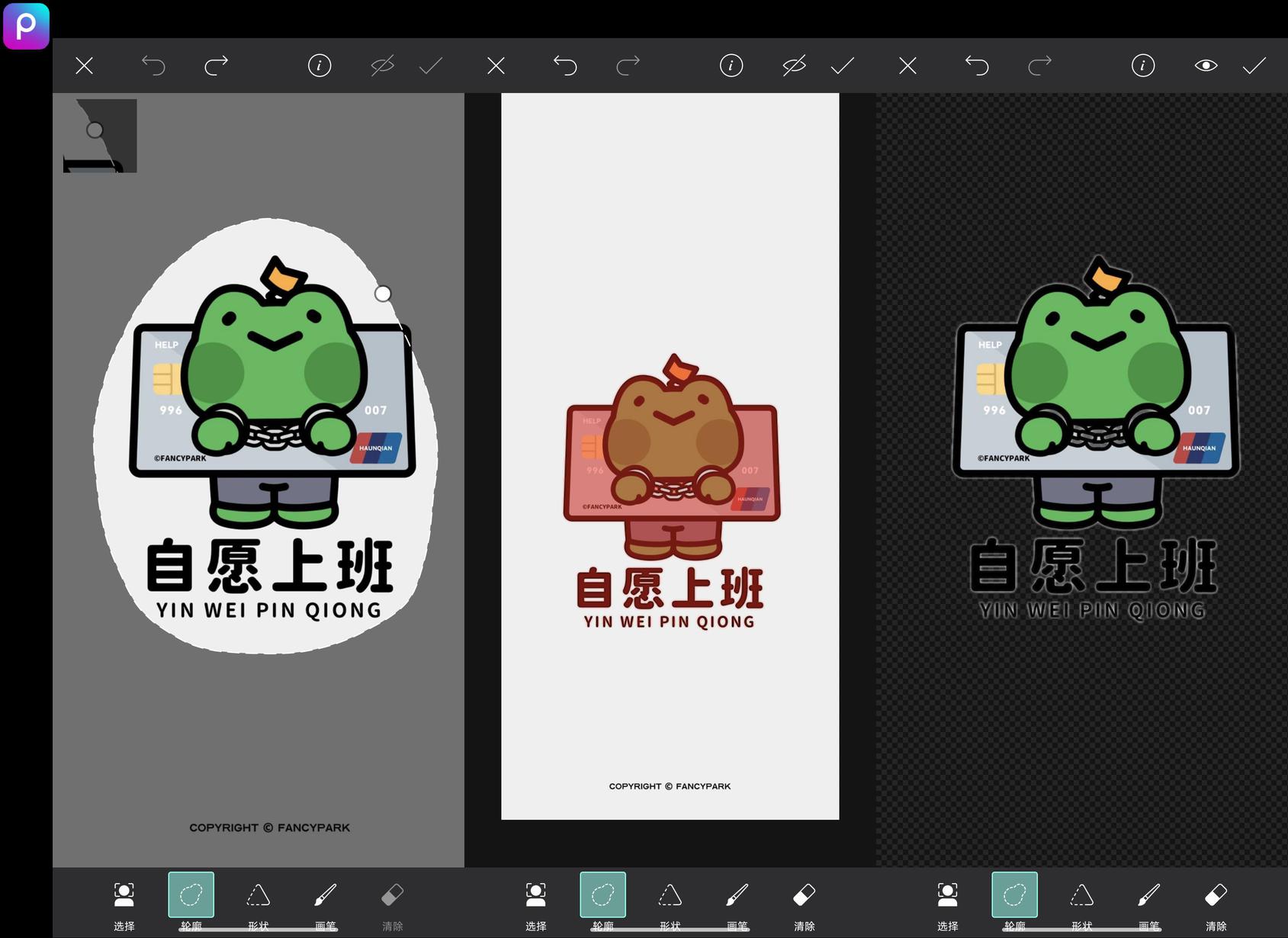Toggle eye preview icon in right panel

[x=1206, y=66]
